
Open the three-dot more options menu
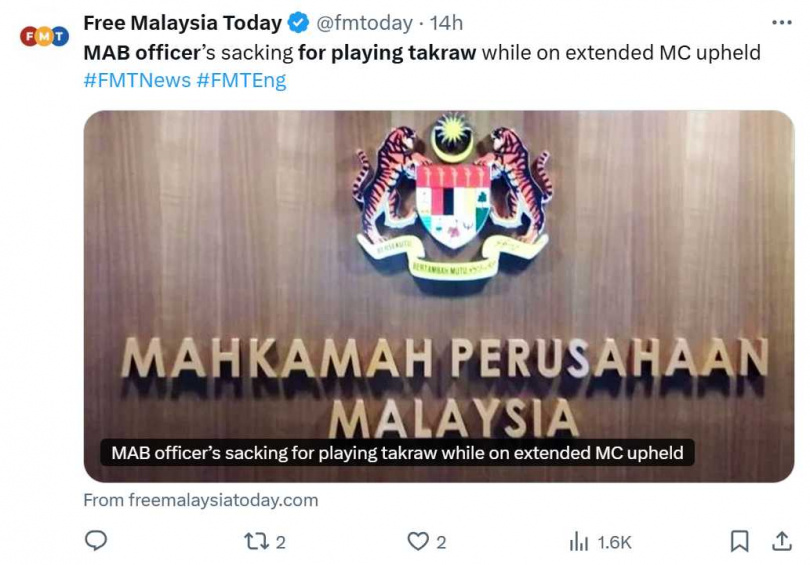coord(782,22)
